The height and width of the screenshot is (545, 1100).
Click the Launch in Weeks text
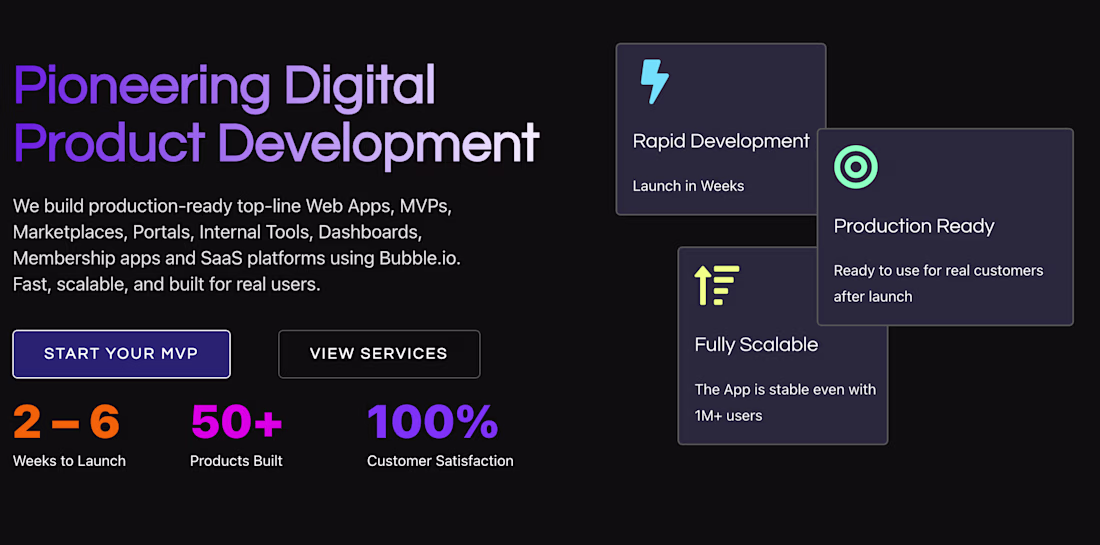click(x=688, y=186)
